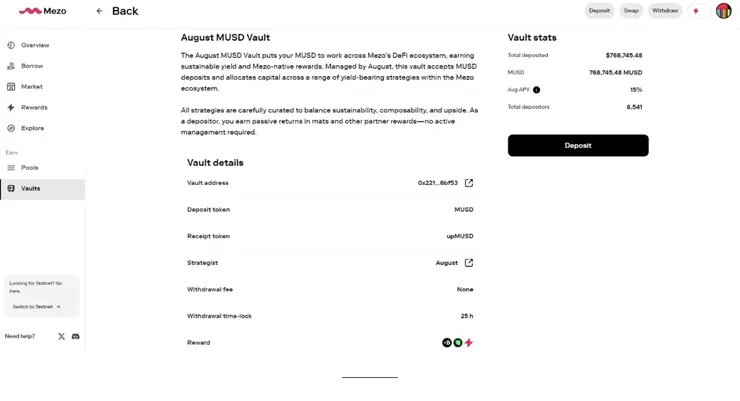Select Pools under Earn

[30, 167]
